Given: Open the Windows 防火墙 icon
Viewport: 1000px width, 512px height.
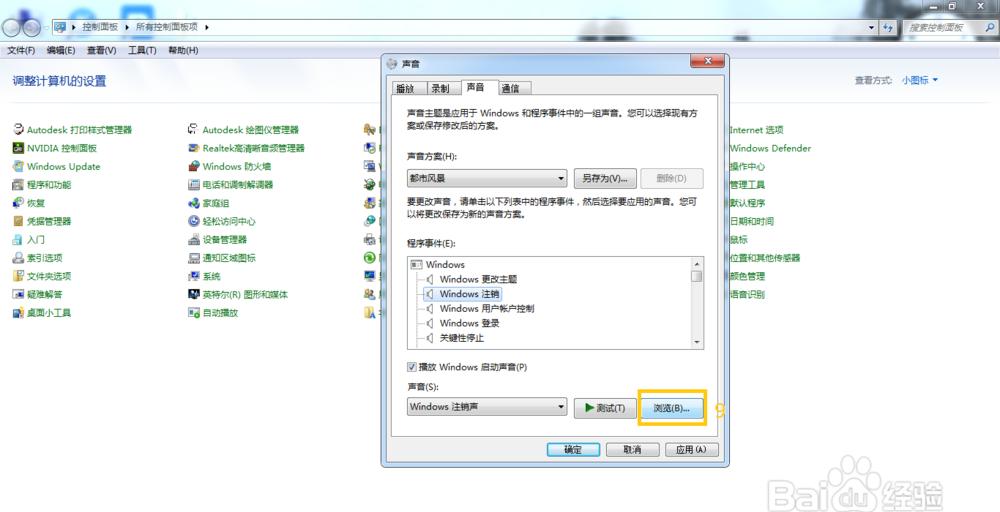Looking at the screenshot, I should (193, 166).
